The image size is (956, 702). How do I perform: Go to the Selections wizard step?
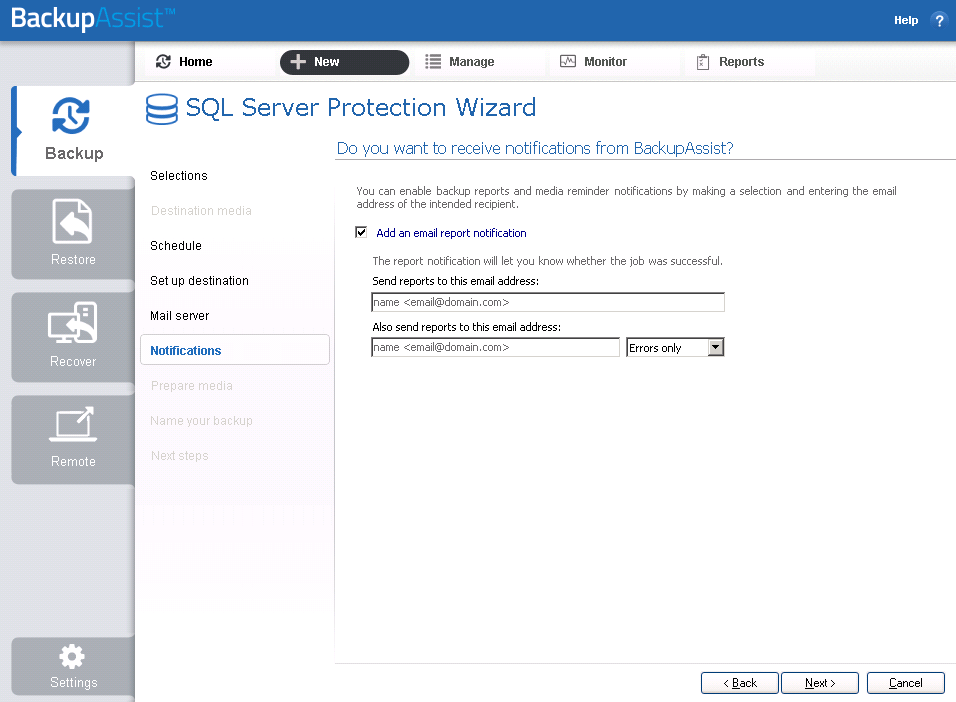179,176
